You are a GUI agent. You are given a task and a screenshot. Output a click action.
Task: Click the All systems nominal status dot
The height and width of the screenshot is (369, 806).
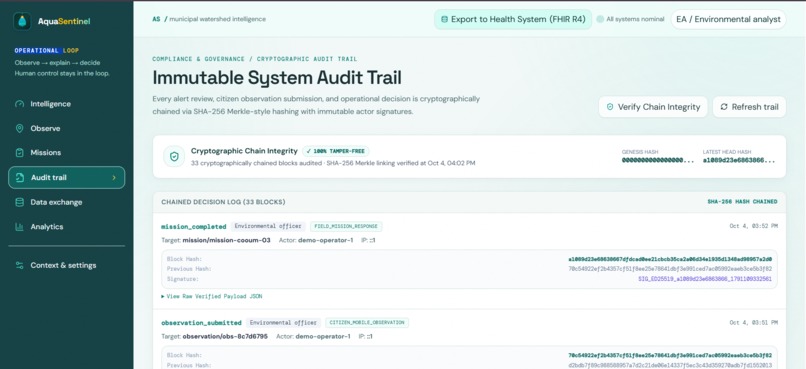[600, 20]
